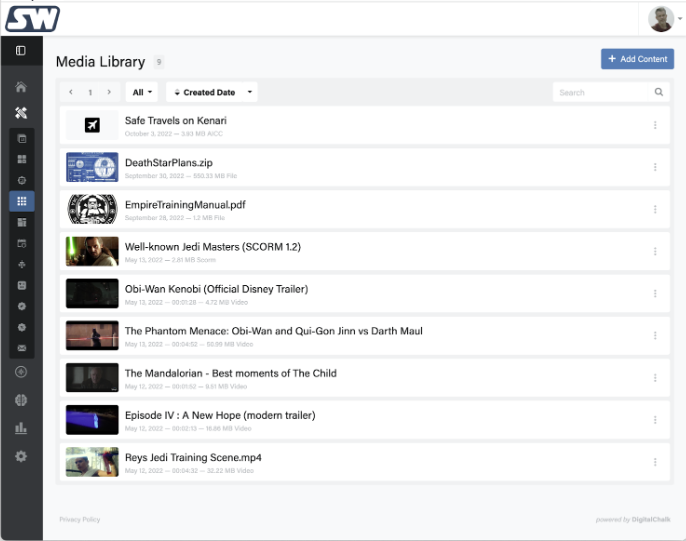Click the magnifier search icon
Screen dimensions: 686x541
659,92
